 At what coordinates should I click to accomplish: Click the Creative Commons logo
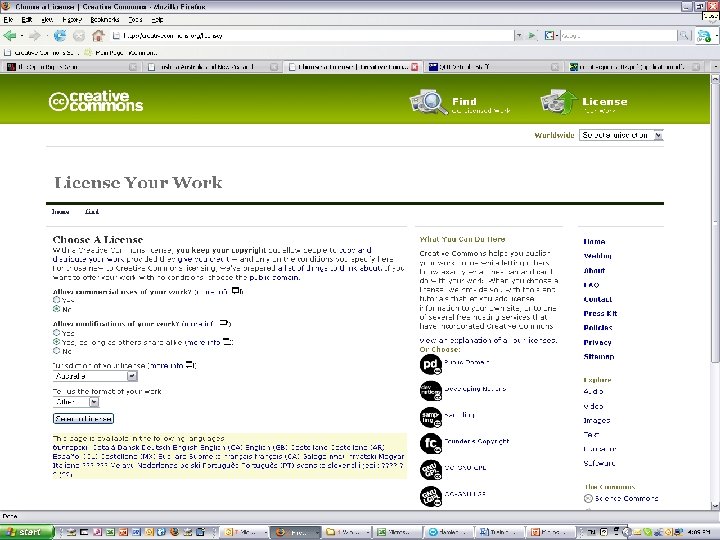click(96, 101)
